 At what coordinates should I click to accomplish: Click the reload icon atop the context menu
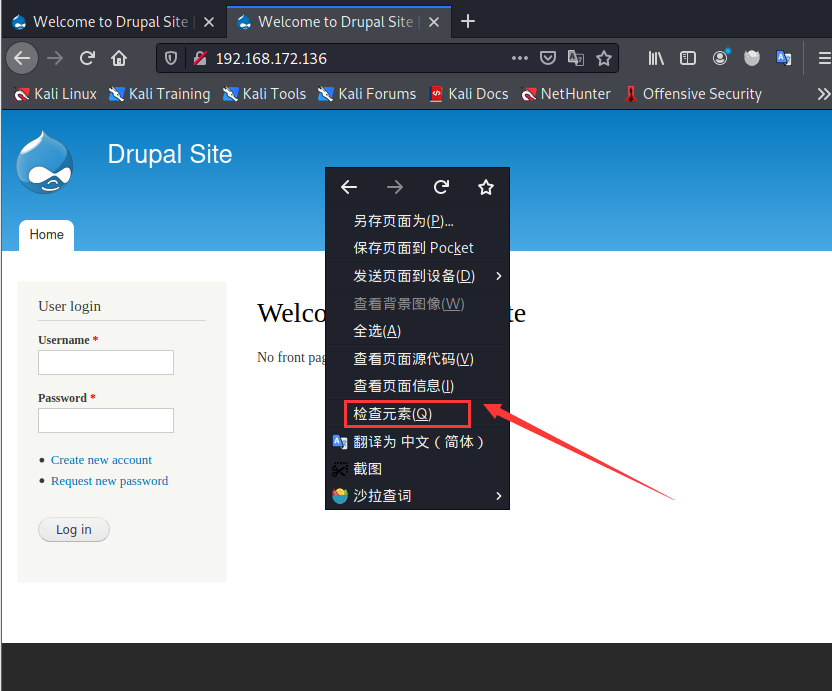click(440, 187)
